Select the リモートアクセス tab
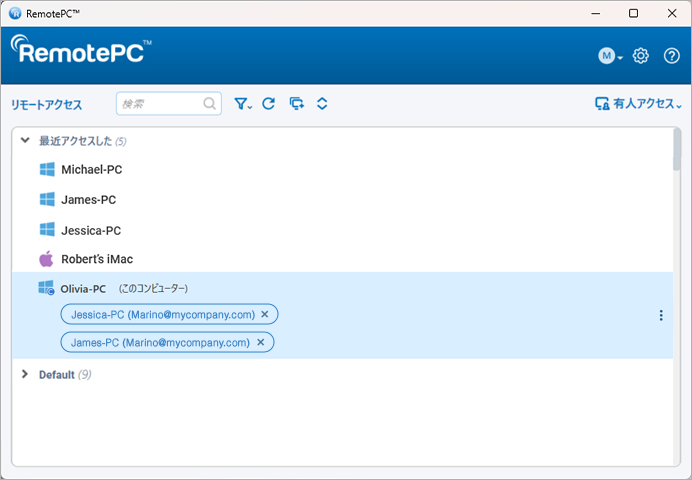Viewport: 692px width, 480px height. 46,105
